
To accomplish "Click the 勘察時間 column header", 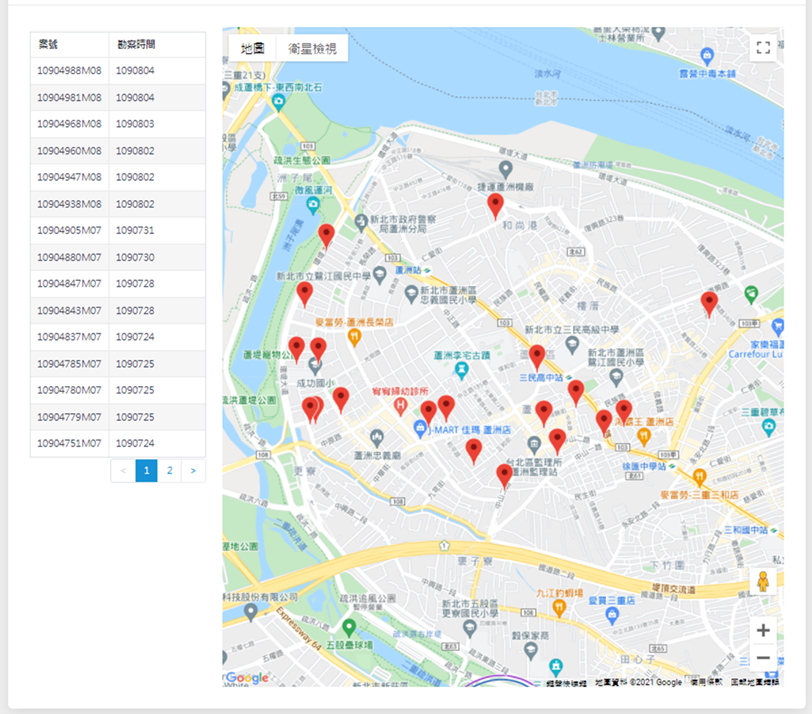I will (x=157, y=45).
